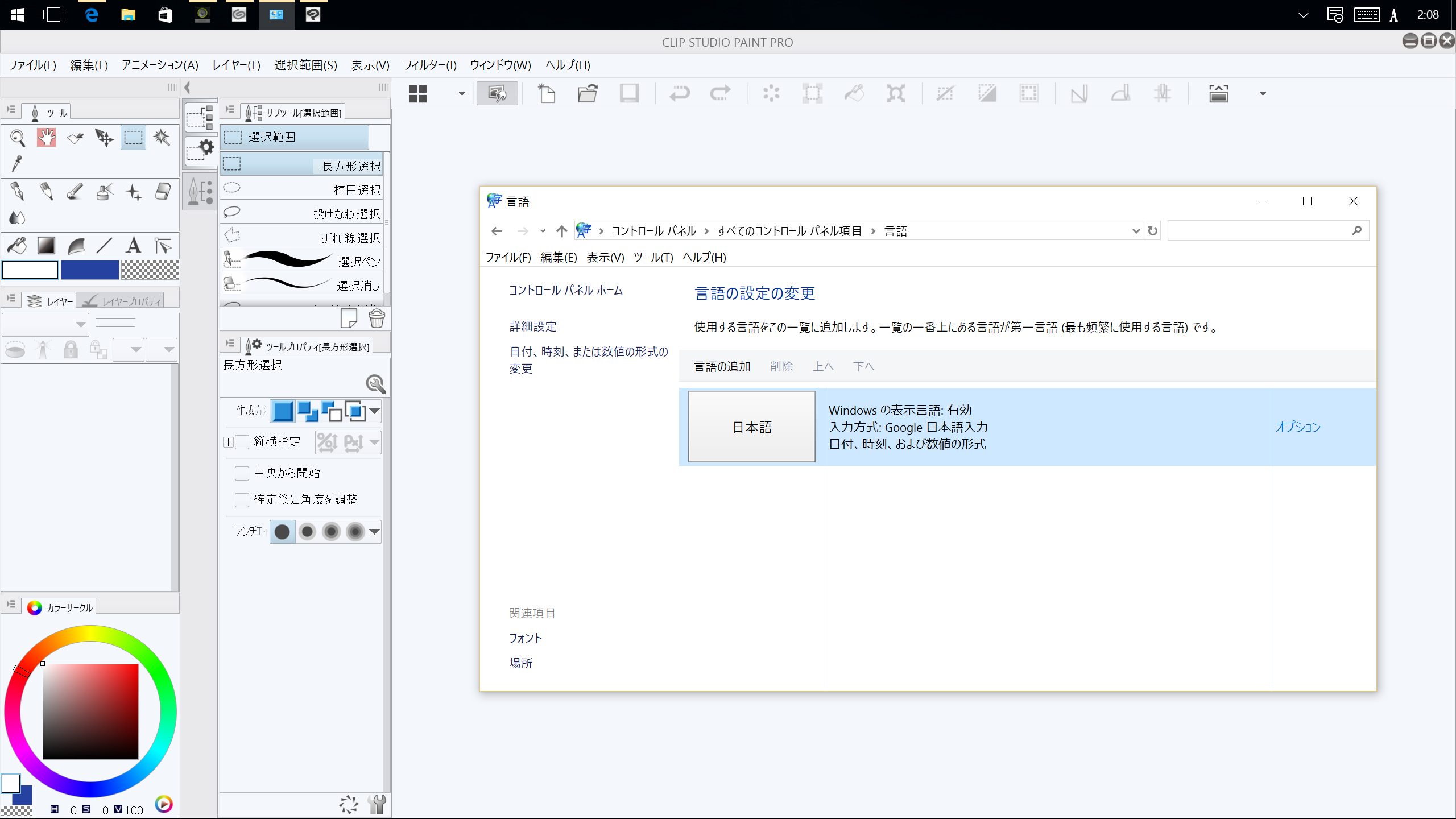Viewport: 1456px width, 819px height.
Task: Select the eyedropper tool
Action: 17,164
